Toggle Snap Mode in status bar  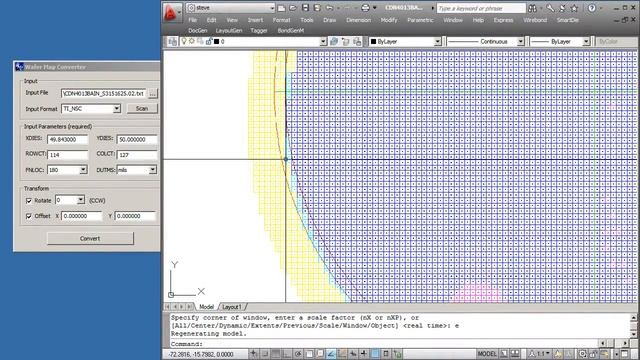(x=265, y=354)
